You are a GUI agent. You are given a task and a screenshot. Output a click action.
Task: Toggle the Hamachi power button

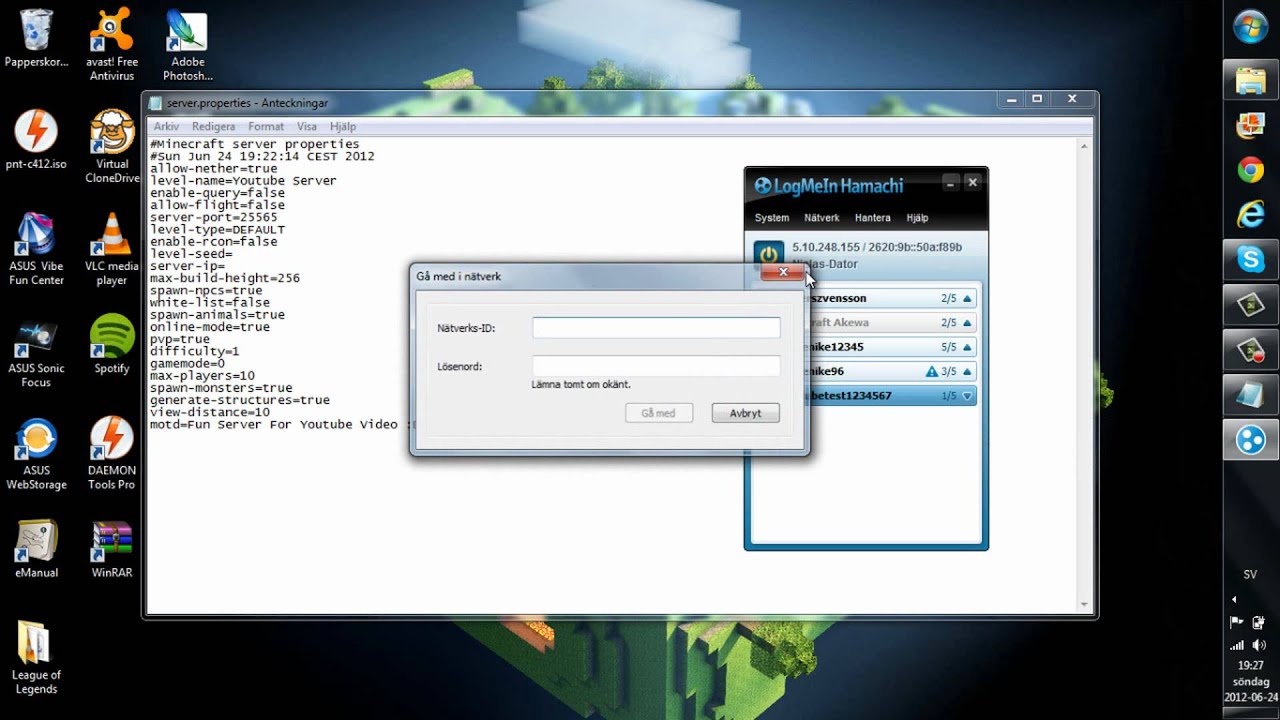[x=768, y=254]
